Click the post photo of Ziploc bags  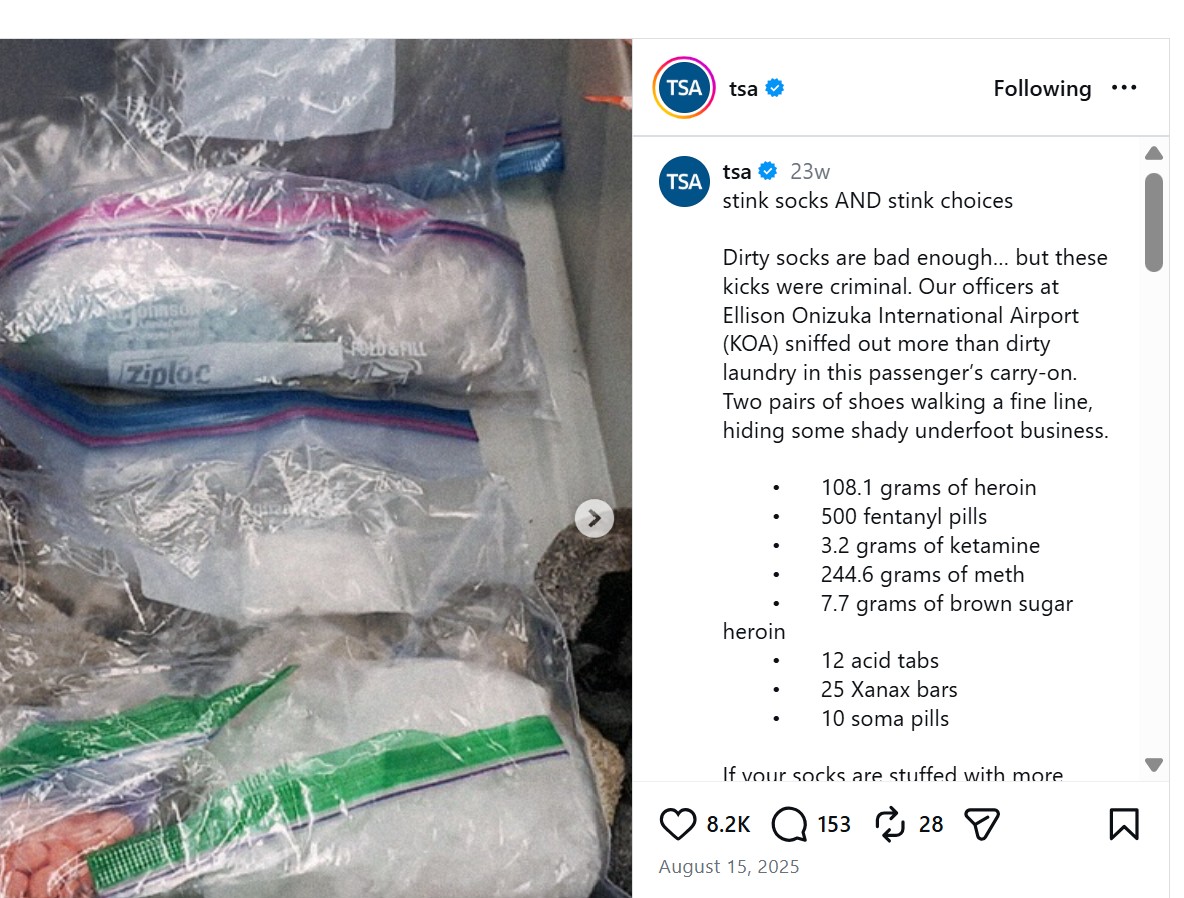point(316,468)
